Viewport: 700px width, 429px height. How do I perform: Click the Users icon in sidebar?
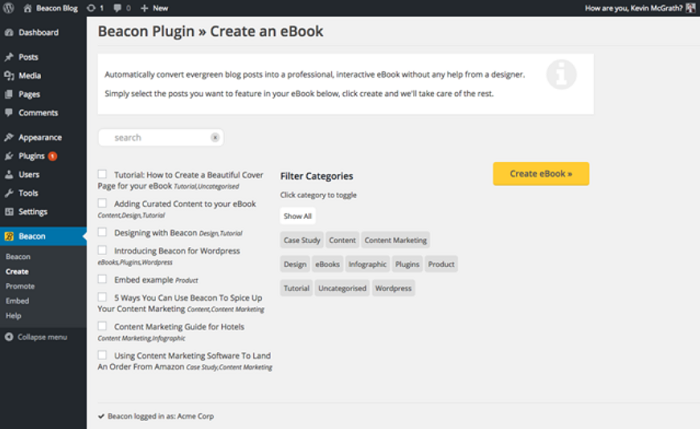click(9, 175)
